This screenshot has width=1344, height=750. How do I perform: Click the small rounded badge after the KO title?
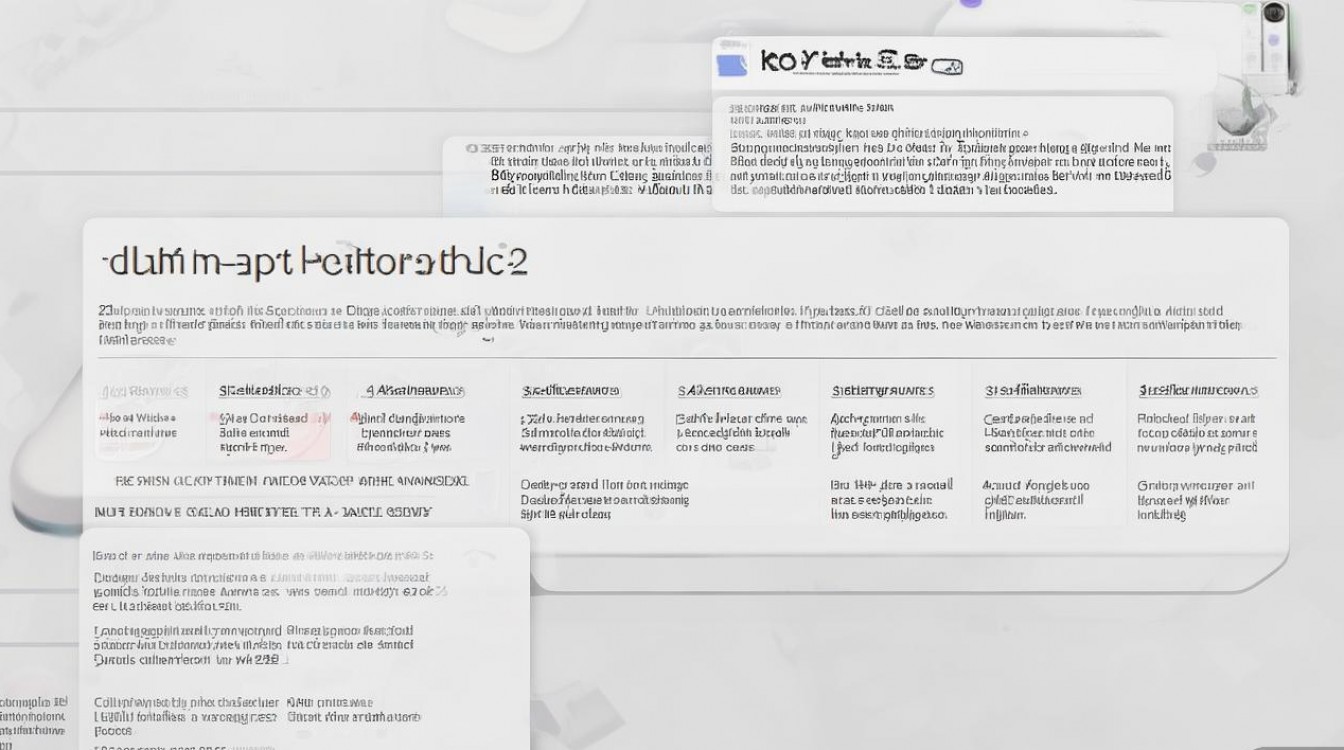coord(946,67)
